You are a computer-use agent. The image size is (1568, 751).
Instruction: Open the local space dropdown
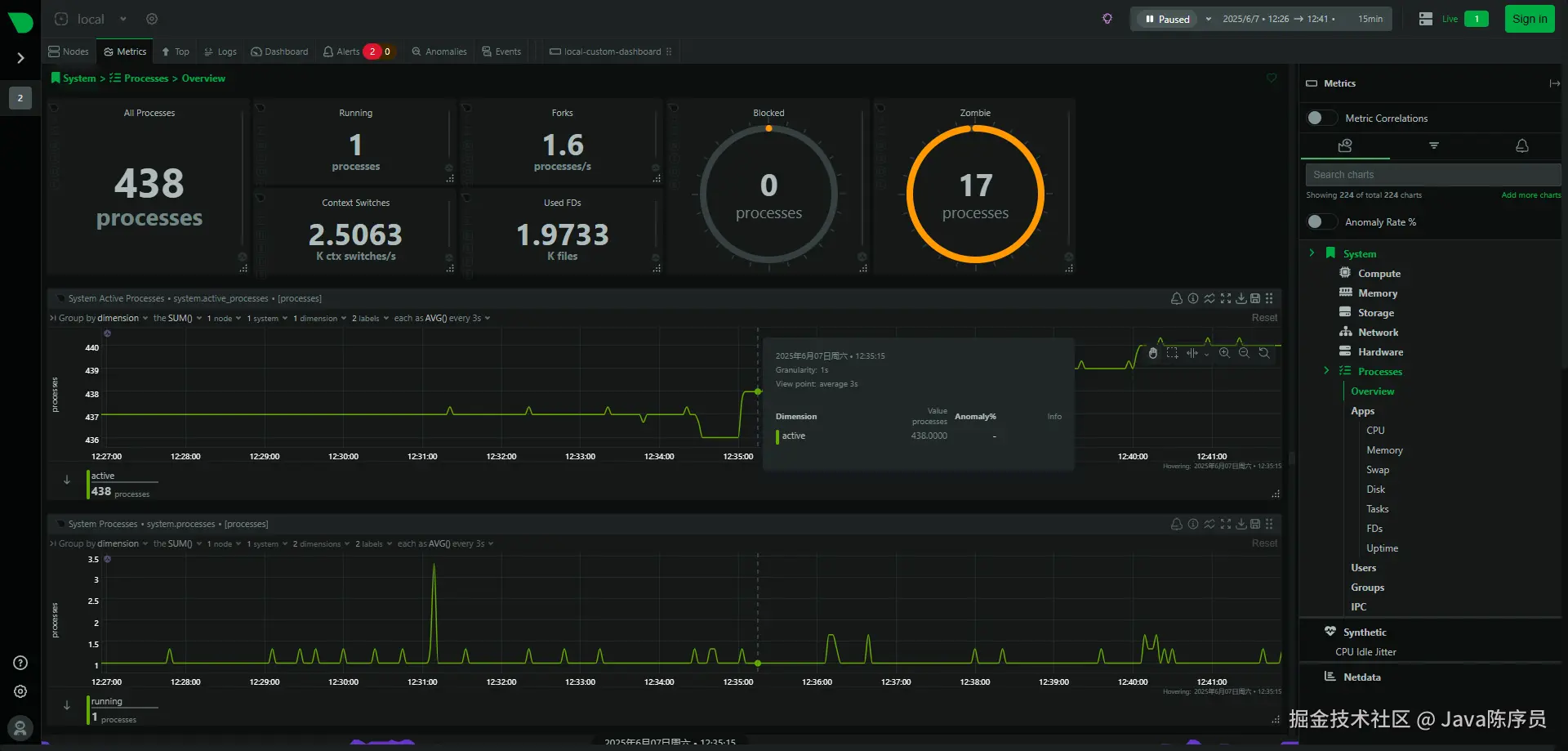pos(123,19)
